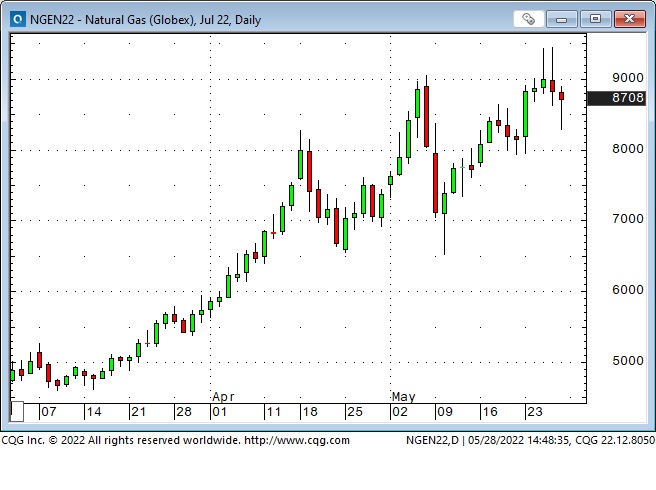Click the http://www.cqg.com footer text
This screenshot has height=490, width=656.
point(297,440)
